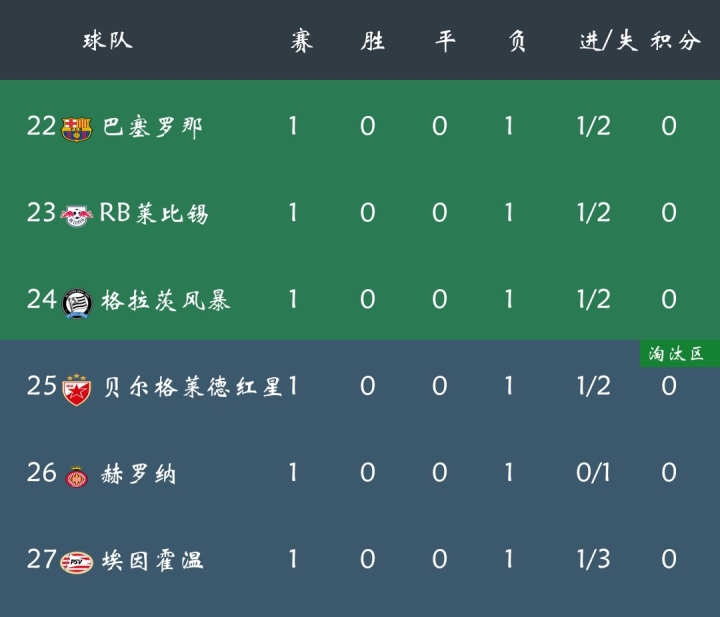Open the 赫罗纳 team name link
Image resolution: width=720 pixels, height=617 pixels.
(x=139, y=474)
